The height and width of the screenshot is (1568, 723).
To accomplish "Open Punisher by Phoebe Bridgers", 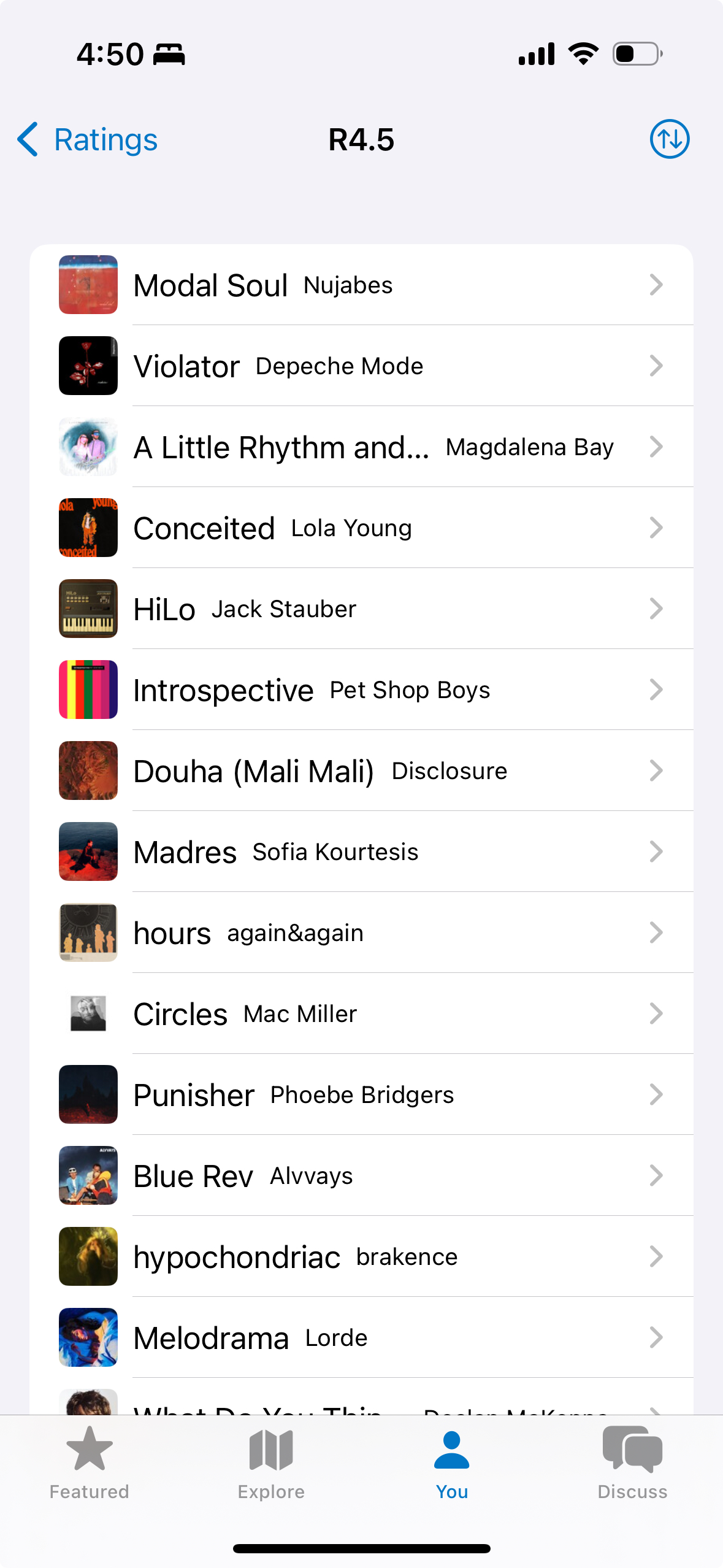I will click(x=293, y=1095).
